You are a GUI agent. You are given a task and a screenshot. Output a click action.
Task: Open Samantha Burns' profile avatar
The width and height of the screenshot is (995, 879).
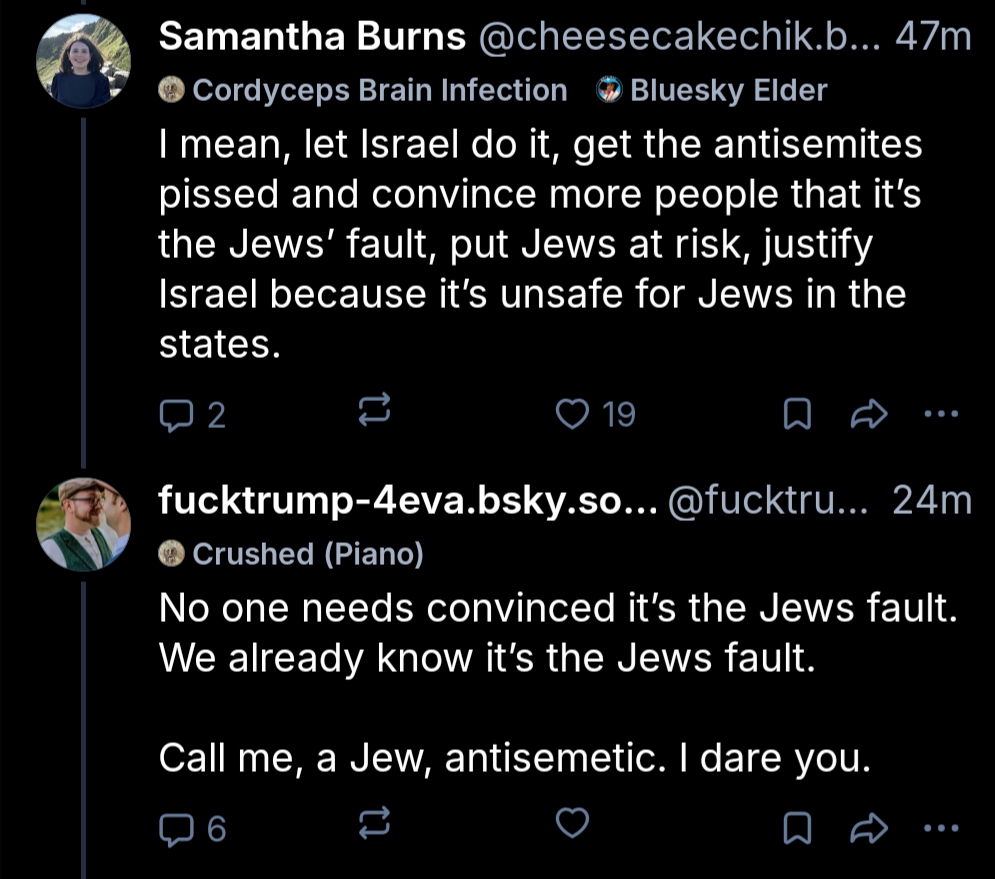tap(84, 62)
